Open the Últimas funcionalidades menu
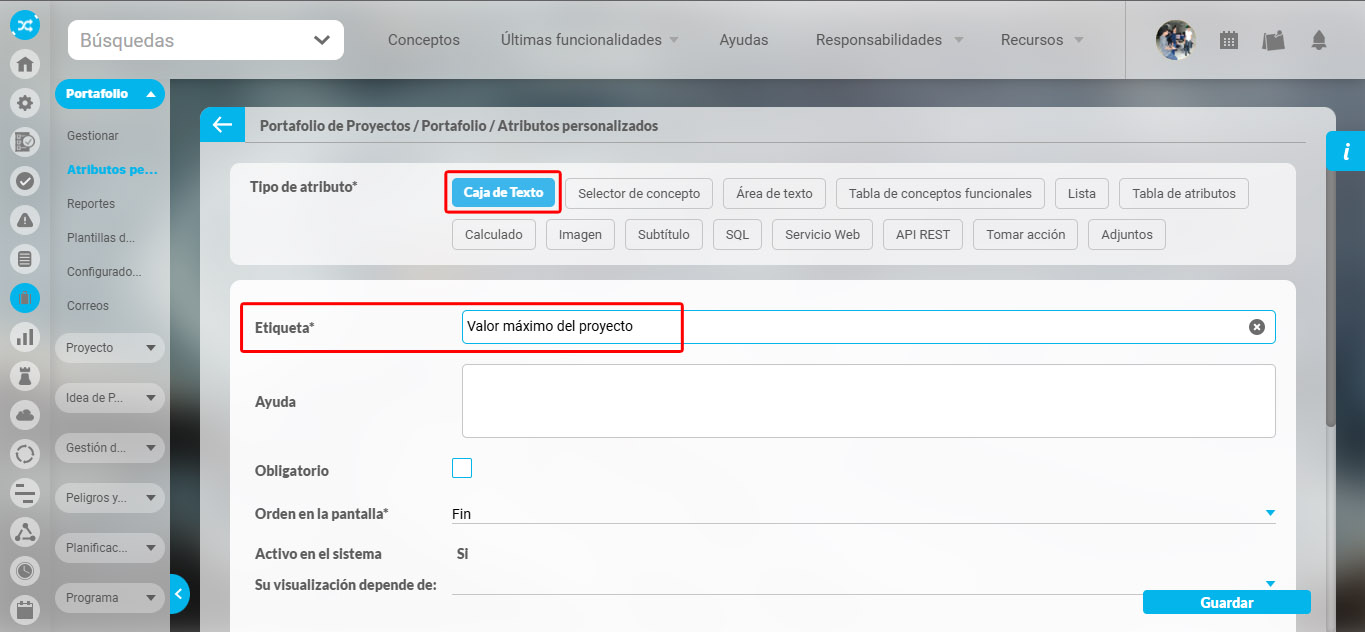 pos(589,40)
